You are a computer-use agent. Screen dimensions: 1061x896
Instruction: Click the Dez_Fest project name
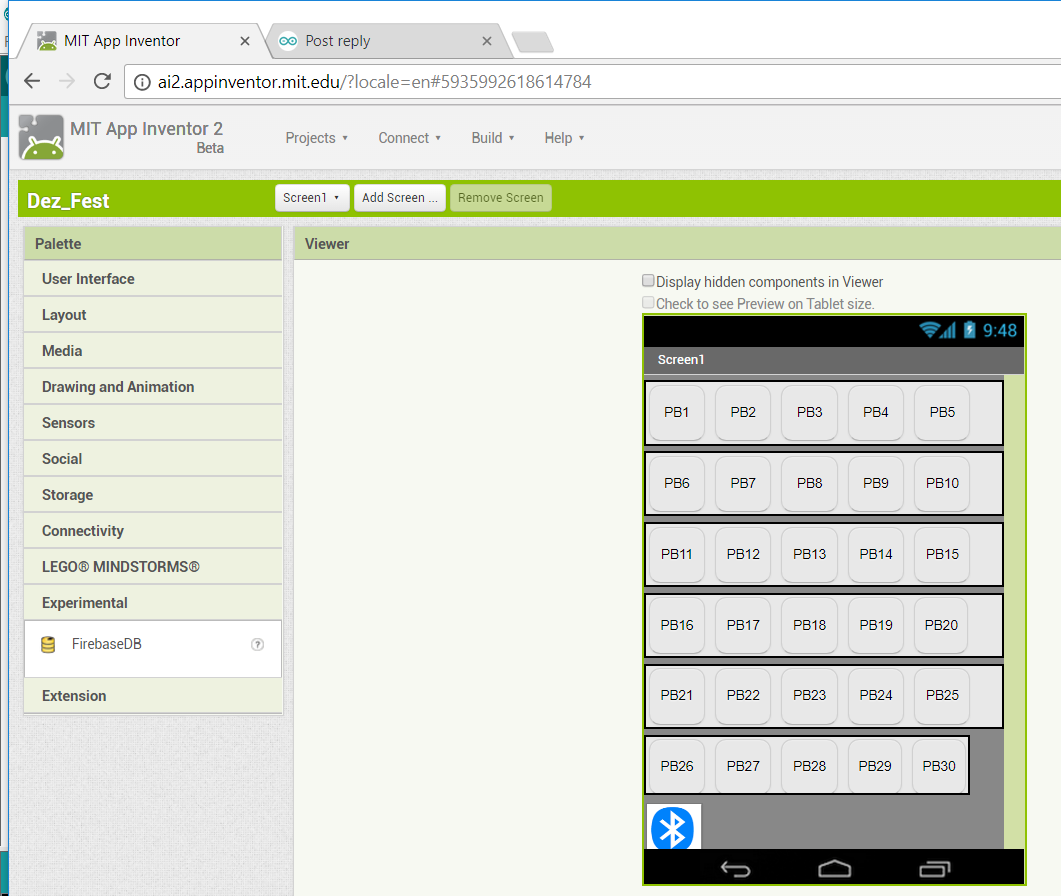click(68, 201)
